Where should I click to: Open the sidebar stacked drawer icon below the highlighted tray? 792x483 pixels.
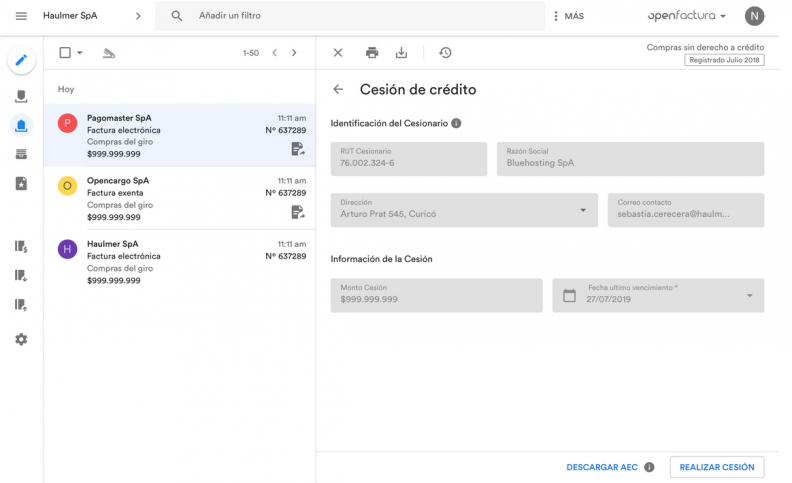pos(21,154)
